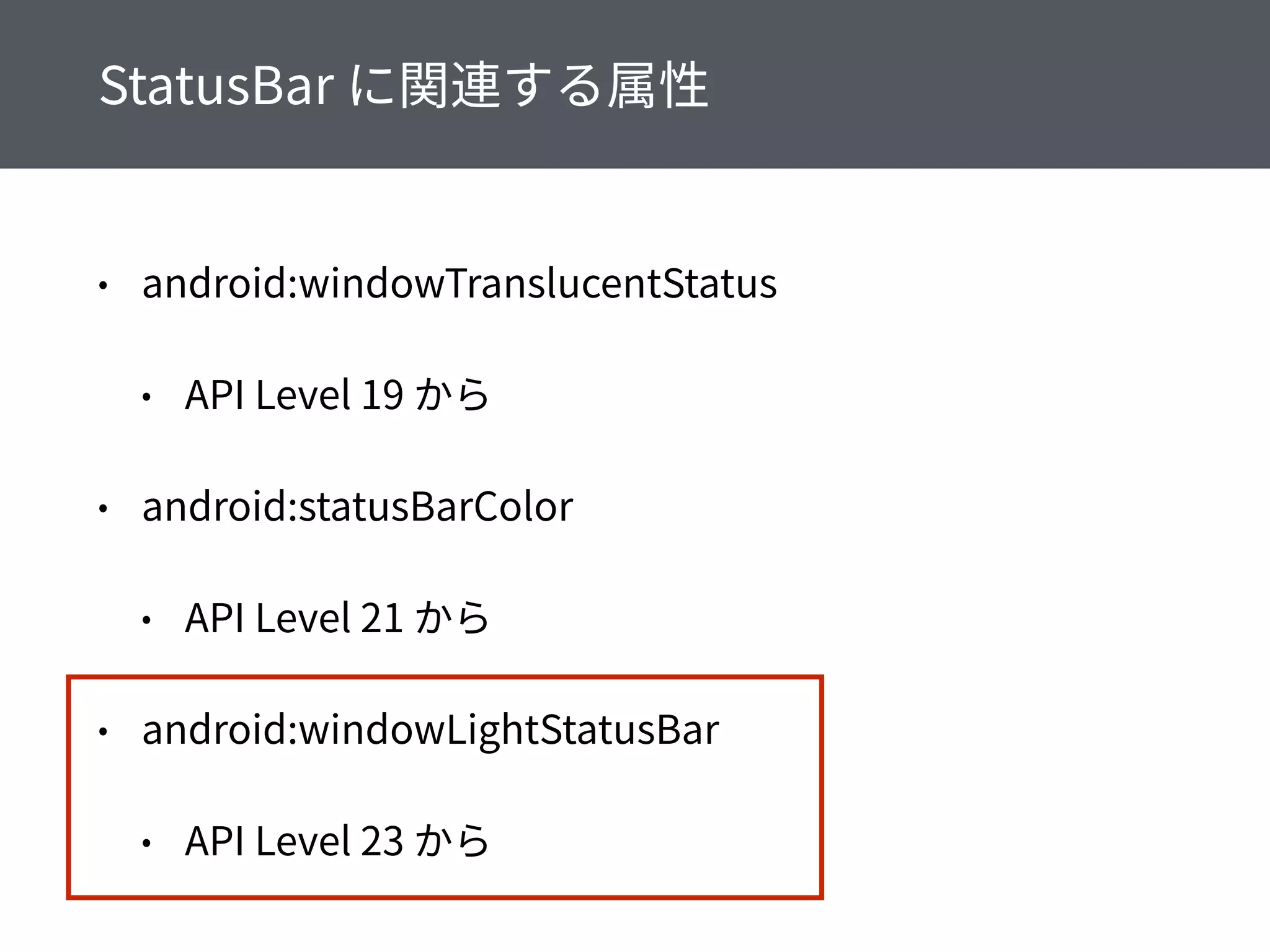
Task: Click bullet dot before API Level 23
Action: pos(146,843)
